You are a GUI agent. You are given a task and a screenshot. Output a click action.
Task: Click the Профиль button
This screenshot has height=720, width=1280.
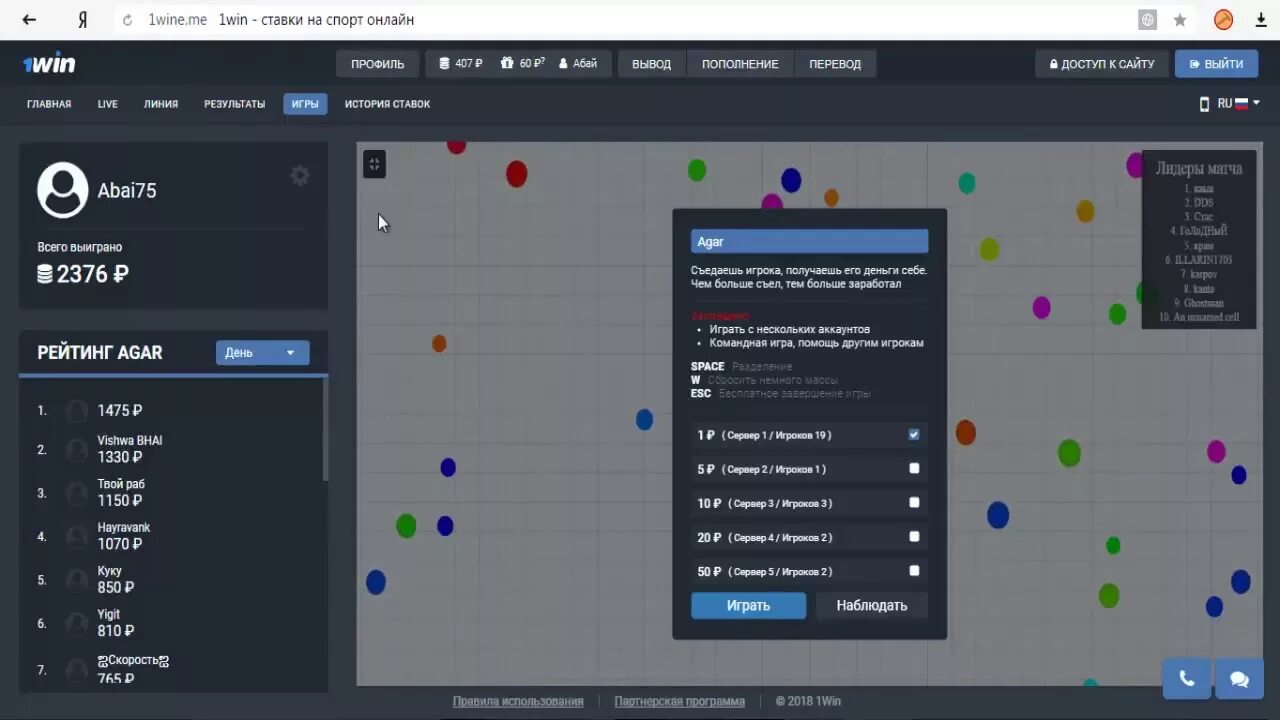[x=378, y=64]
